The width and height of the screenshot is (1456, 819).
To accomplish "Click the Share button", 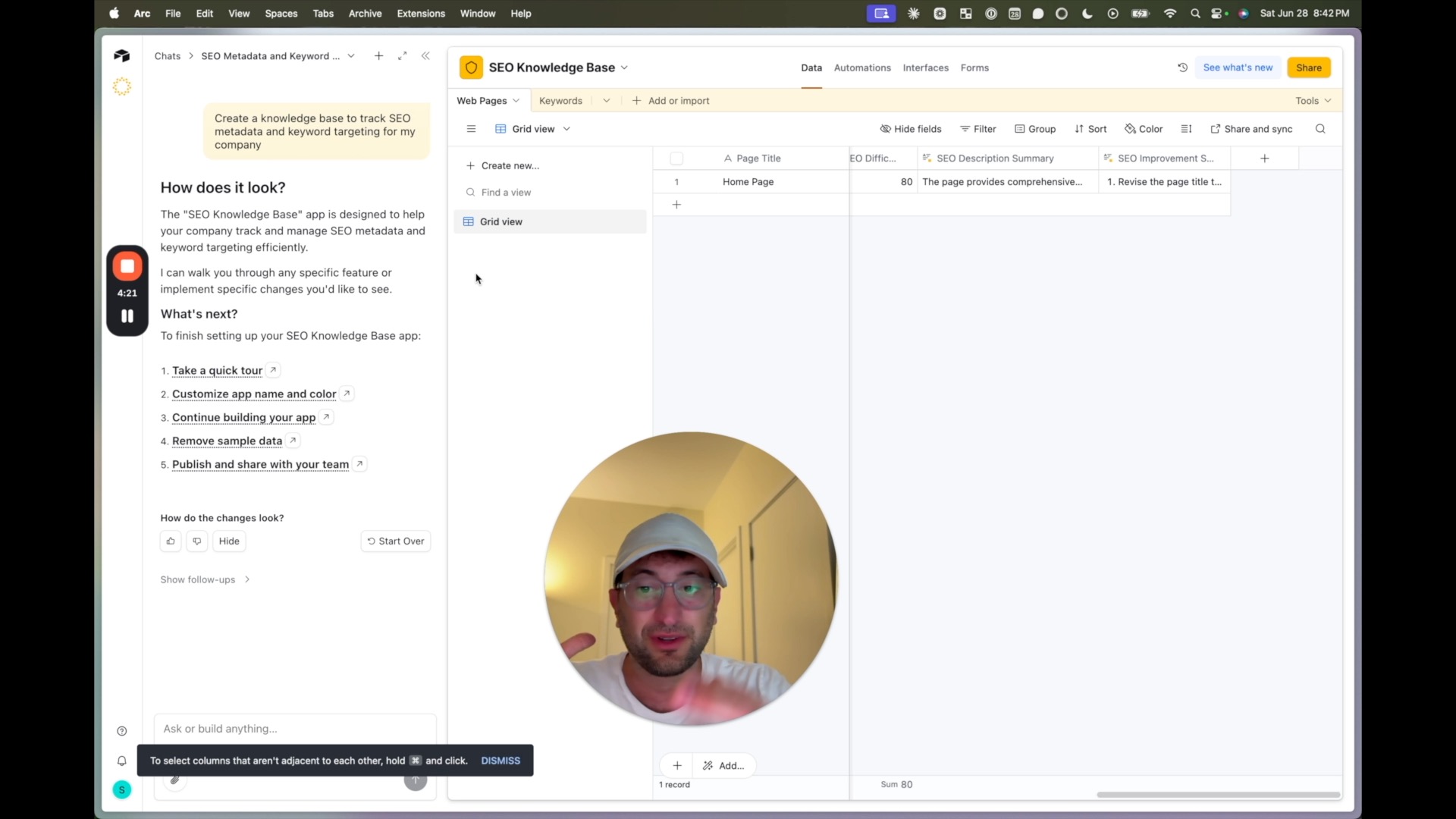I will pyautogui.click(x=1309, y=67).
